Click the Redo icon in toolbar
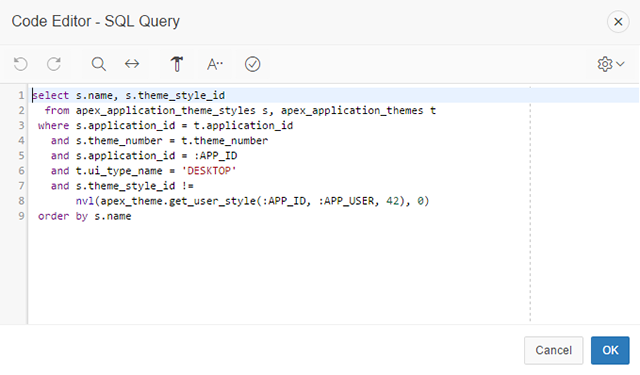The image size is (640, 375). click(54, 64)
